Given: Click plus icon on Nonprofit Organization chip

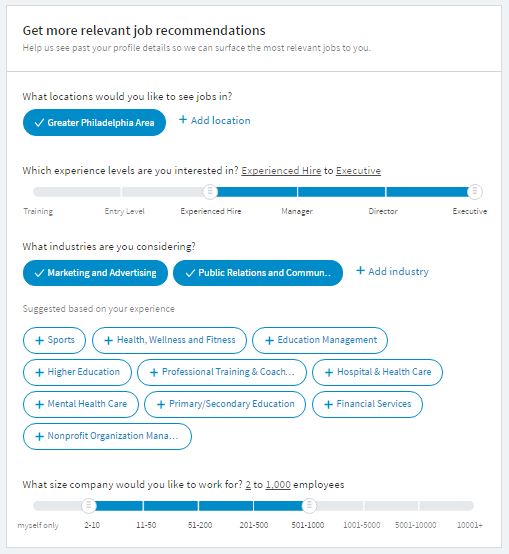Looking at the screenshot, I should [x=40, y=437].
